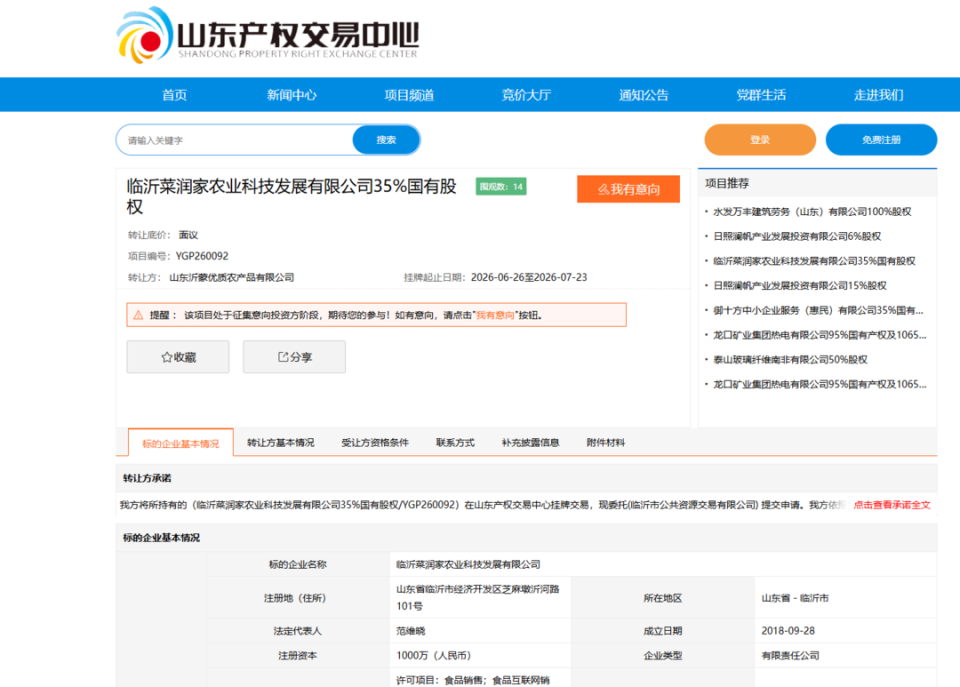Image resolution: width=960 pixels, height=687 pixels.
Task: Click the 项目推荐 panel heading
Action: [727, 183]
